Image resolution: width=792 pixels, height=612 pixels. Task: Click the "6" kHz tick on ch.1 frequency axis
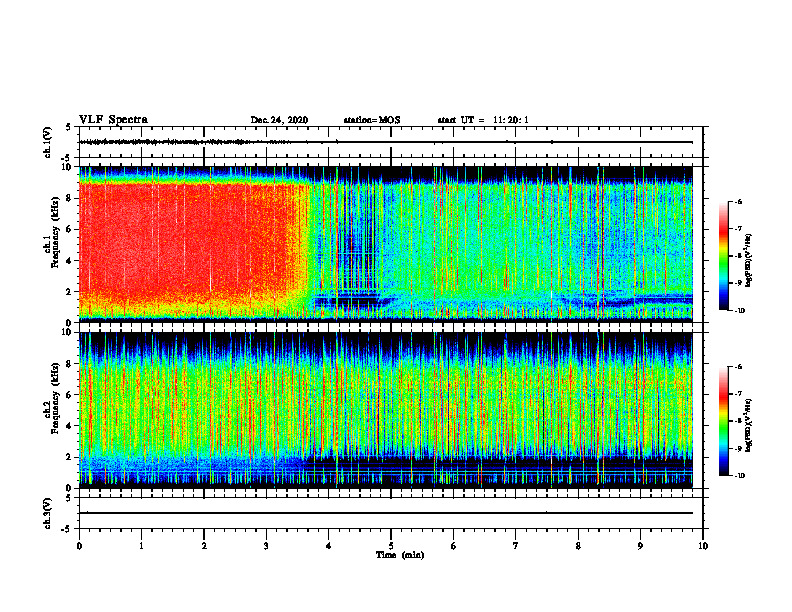(69, 229)
